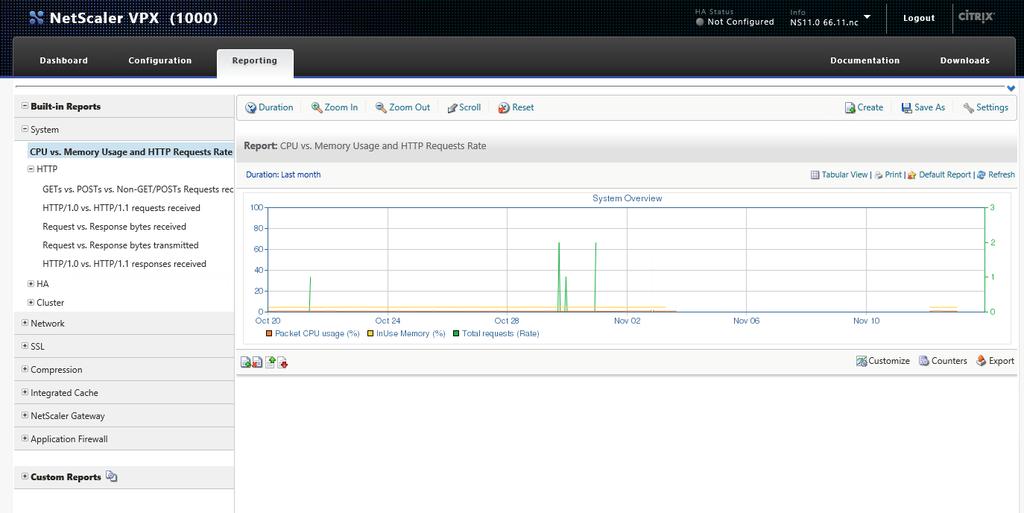Expand the Network reports group
This screenshot has width=1024, height=513.
[25, 323]
